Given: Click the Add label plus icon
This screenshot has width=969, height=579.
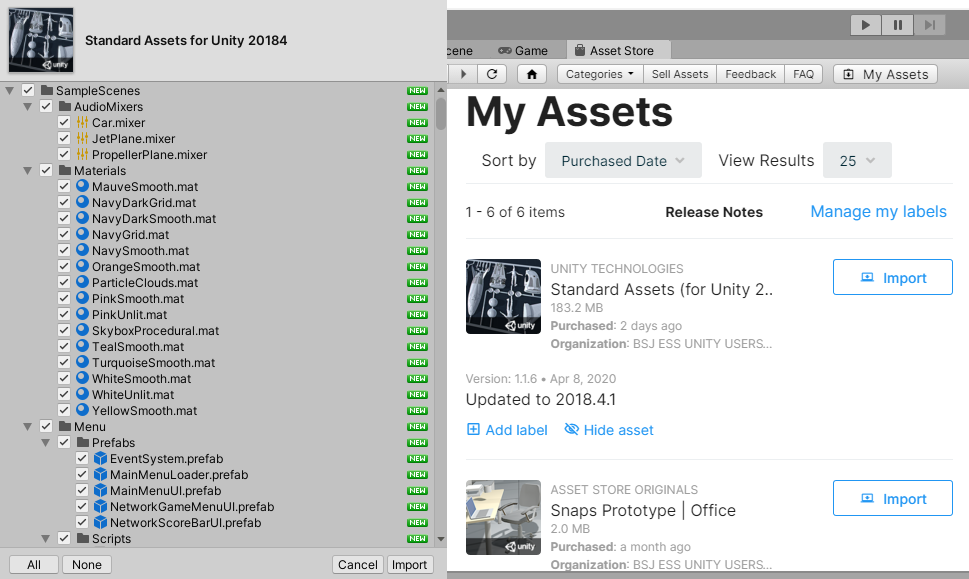Looking at the screenshot, I should pos(473,430).
